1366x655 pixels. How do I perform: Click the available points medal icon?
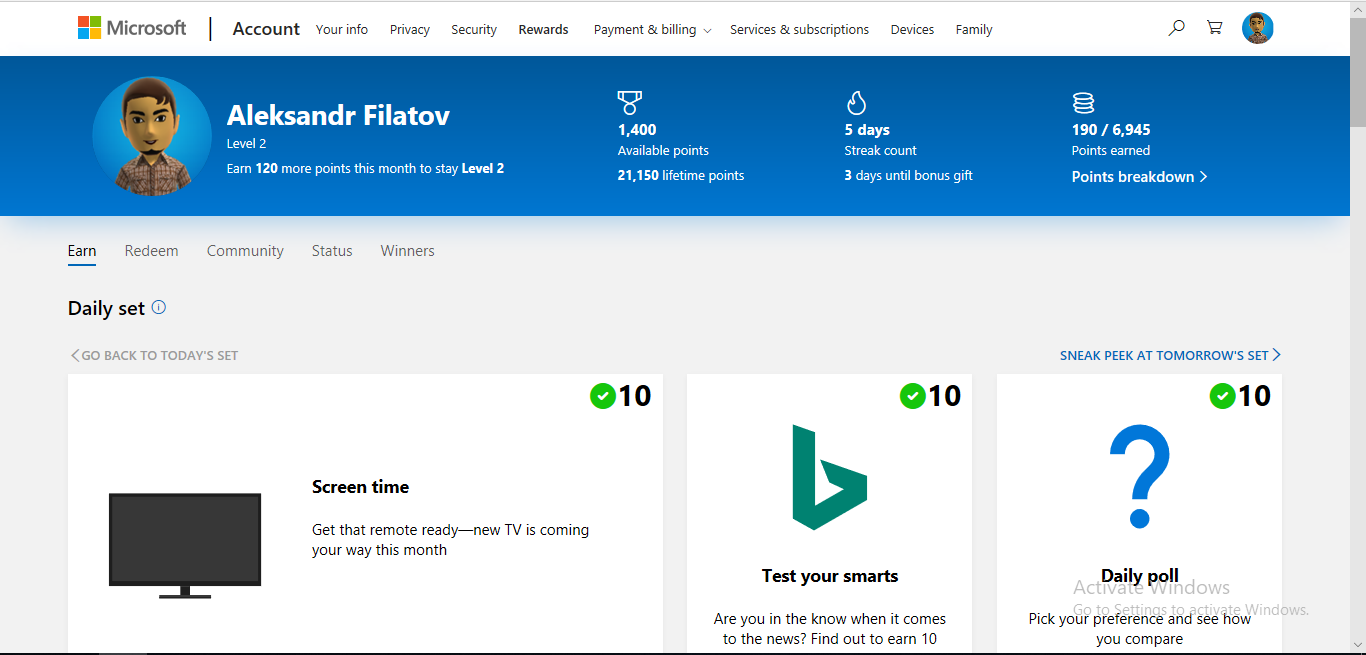[x=630, y=102]
